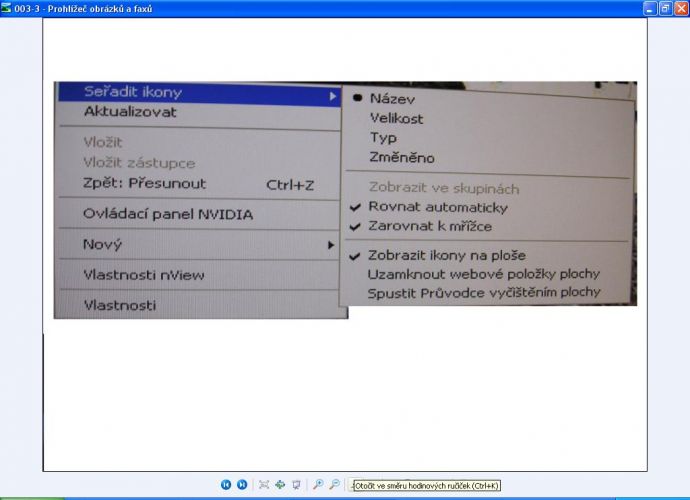The image size is (690, 500).
Task: Zoom out using the magnifier minus icon
Action: (x=334, y=485)
